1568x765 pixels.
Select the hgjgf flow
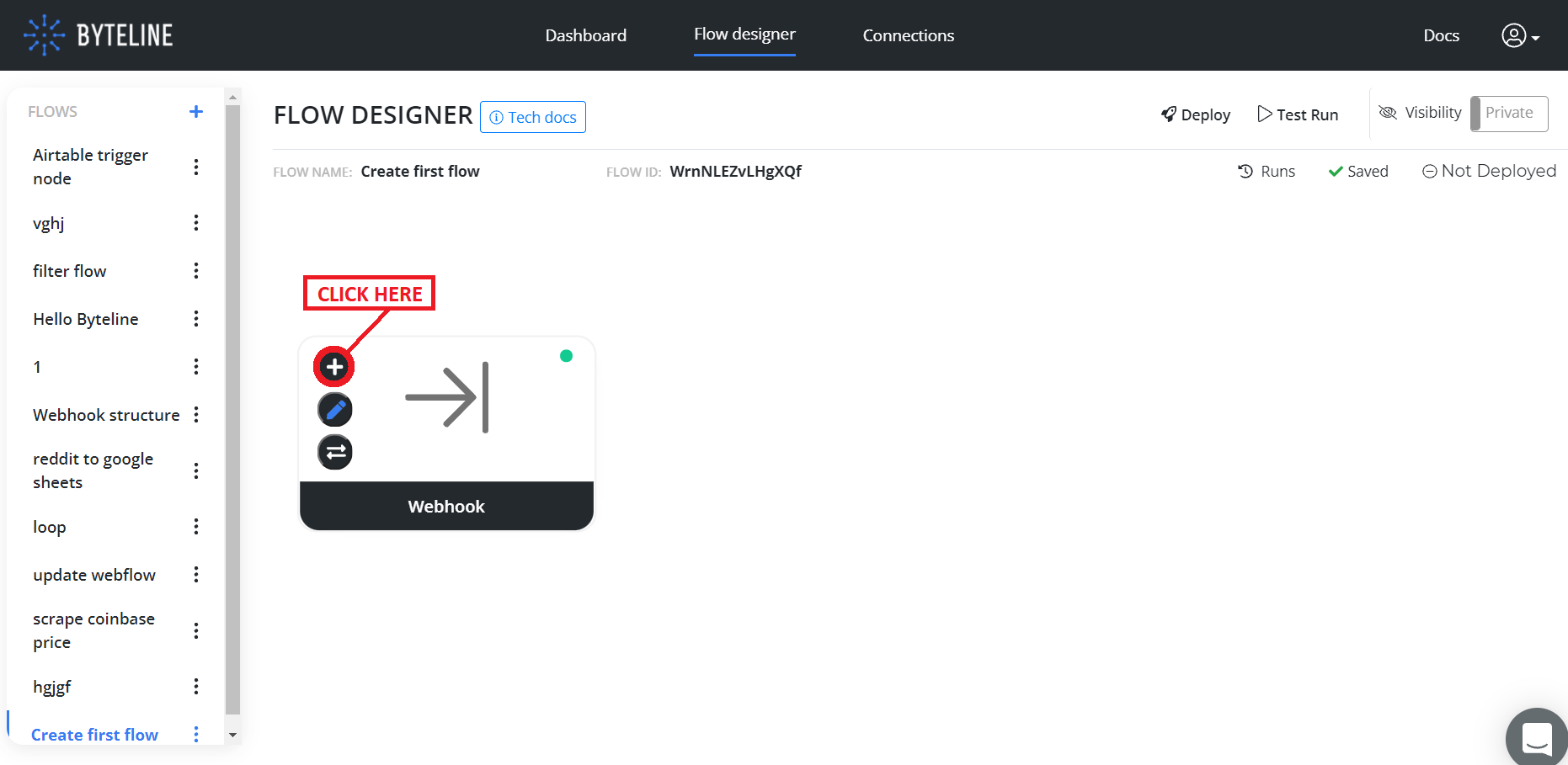[52, 687]
